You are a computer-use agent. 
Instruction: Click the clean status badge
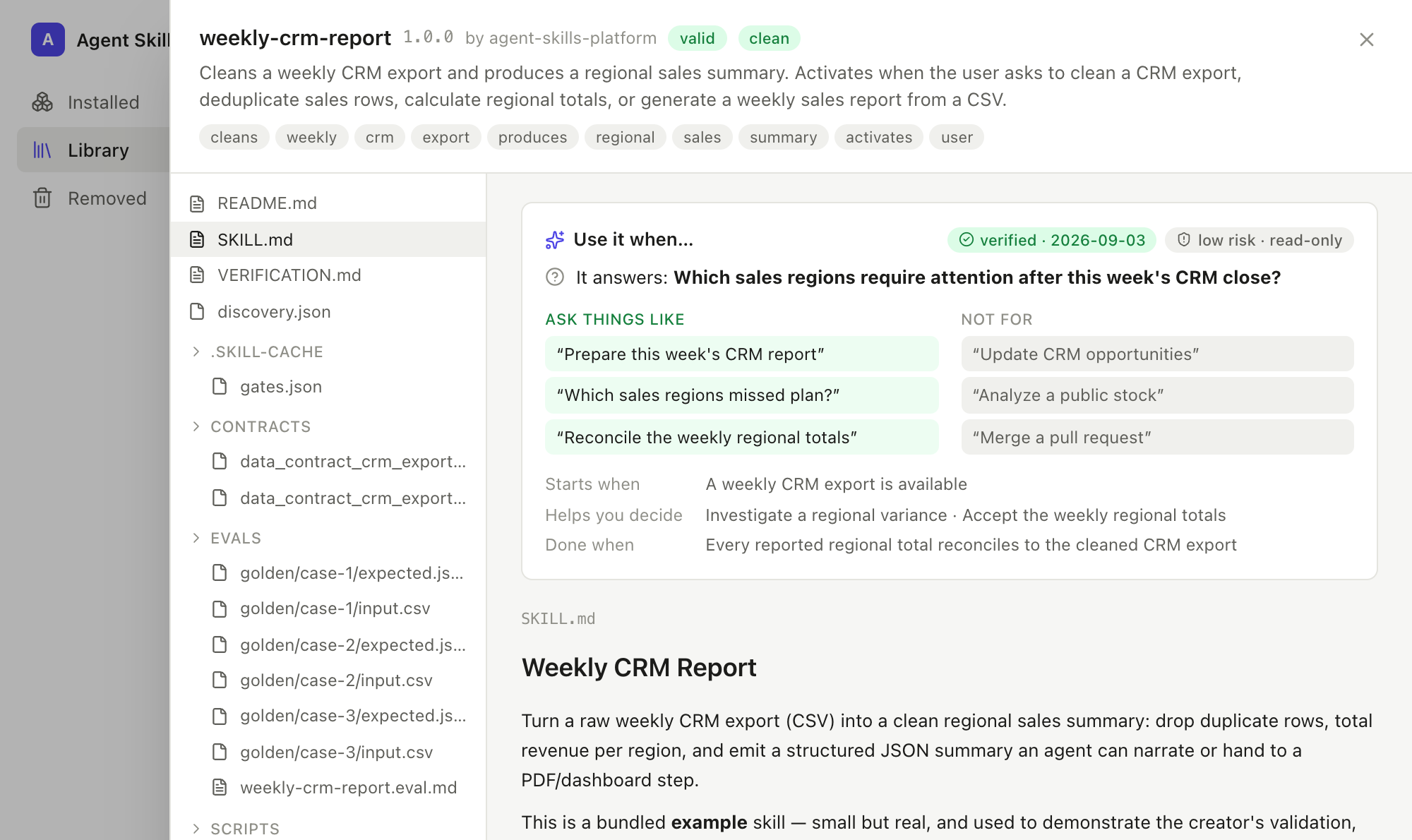coord(769,38)
